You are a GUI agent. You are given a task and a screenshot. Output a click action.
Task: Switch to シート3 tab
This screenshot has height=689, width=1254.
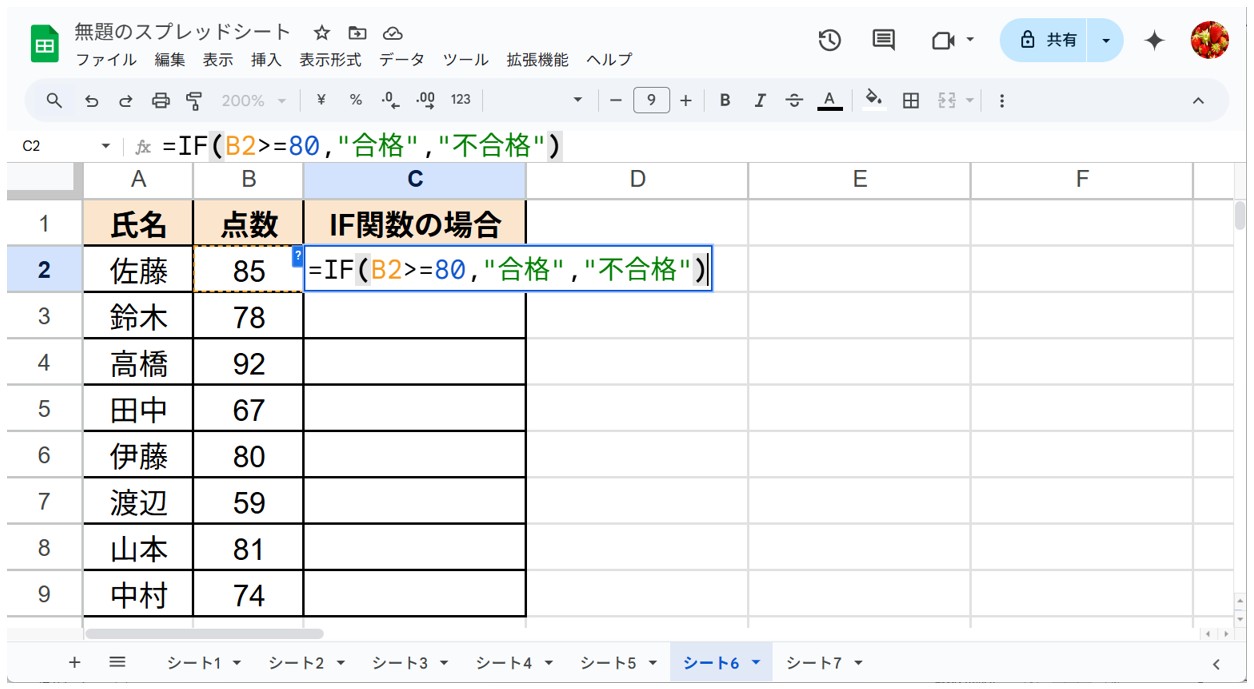coord(400,662)
